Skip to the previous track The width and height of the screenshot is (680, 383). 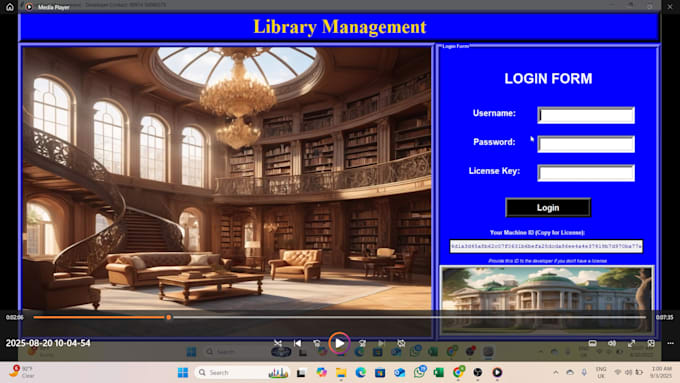tap(298, 343)
